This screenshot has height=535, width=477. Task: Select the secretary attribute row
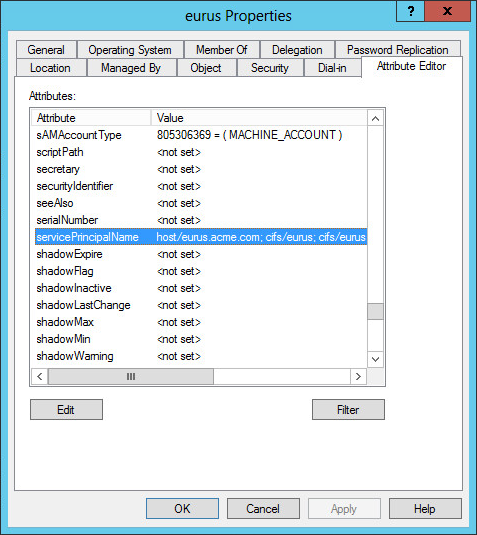(x=201, y=169)
